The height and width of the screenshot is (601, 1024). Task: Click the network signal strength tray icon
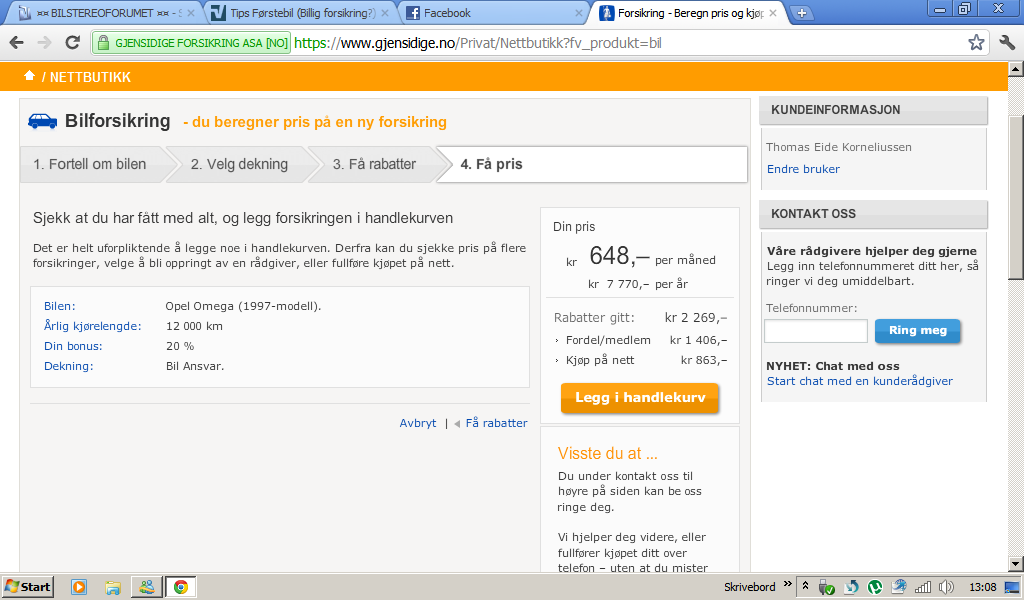pyautogui.click(x=923, y=587)
